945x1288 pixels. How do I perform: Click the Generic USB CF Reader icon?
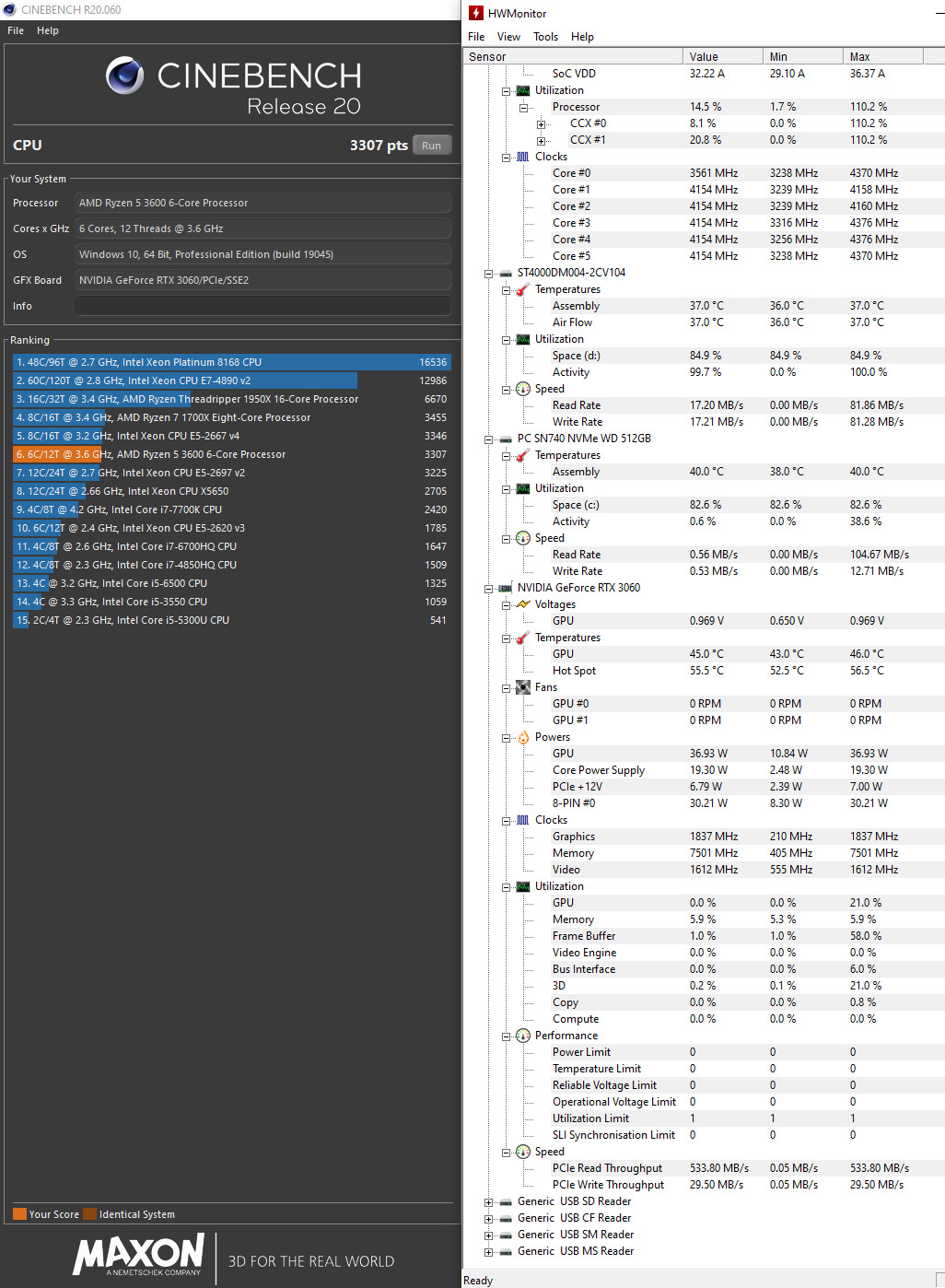point(506,1218)
